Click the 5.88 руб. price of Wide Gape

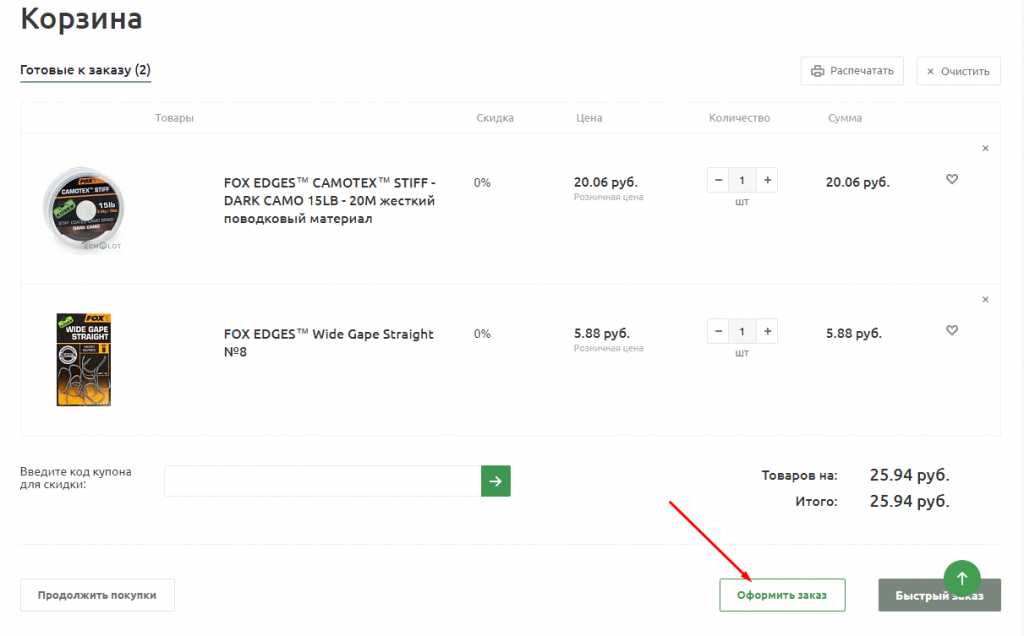click(x=601, y=333)
